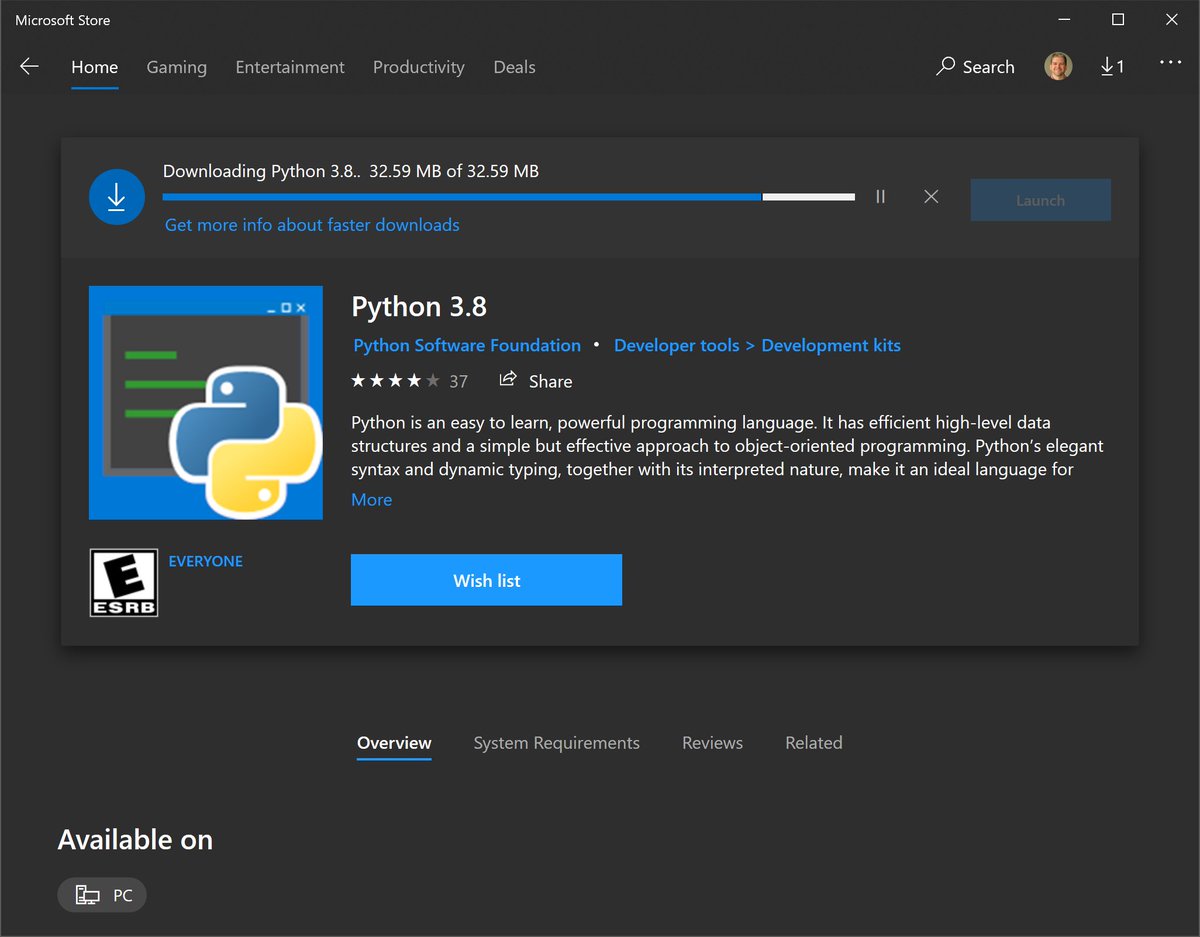Show the Related tab

tap(814, 743)
